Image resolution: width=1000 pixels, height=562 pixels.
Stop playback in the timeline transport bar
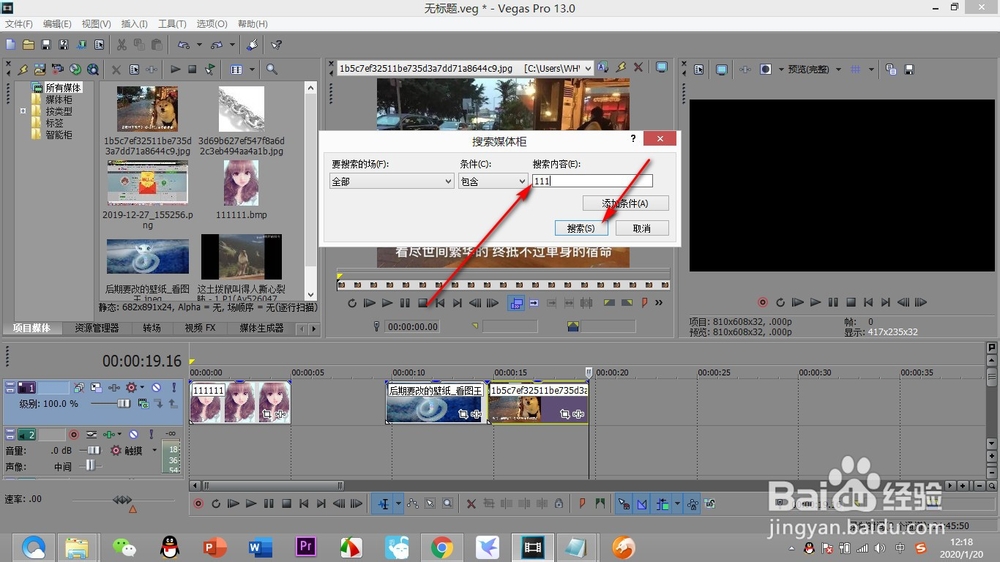[286, 504]
